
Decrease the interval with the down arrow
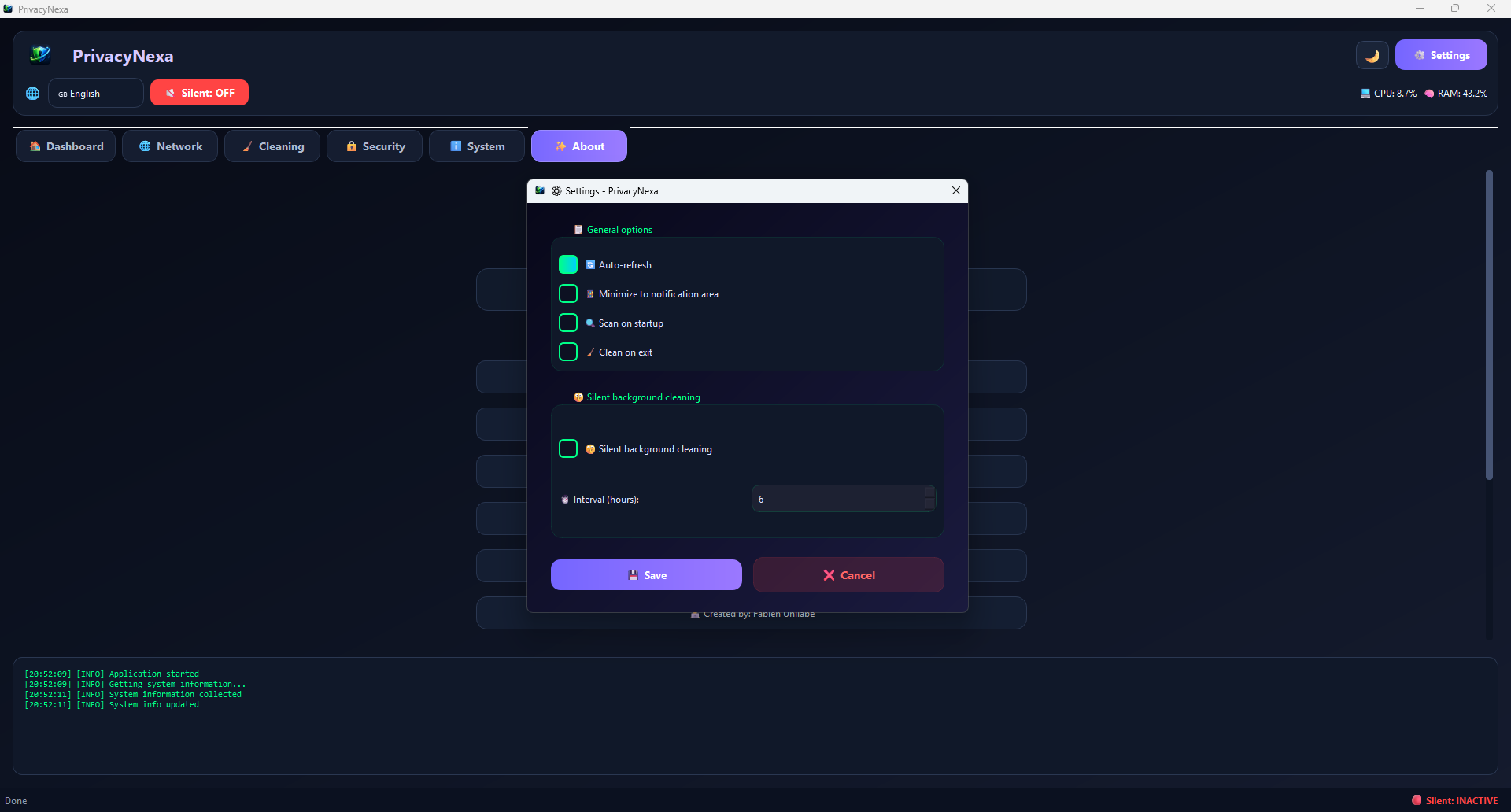click(929, 504)
